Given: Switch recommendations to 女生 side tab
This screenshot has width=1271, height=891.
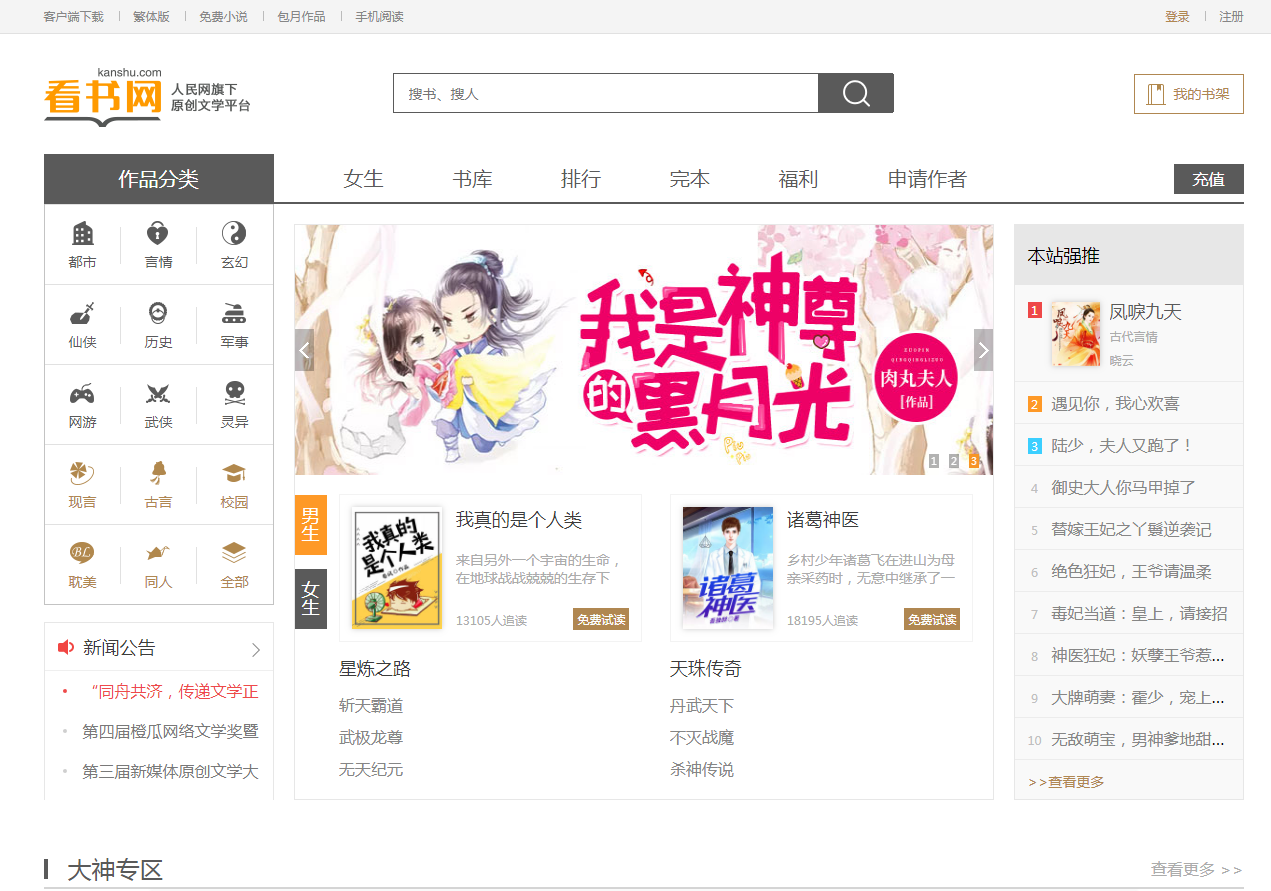Looking at the screenshot, I should [311, 598].
